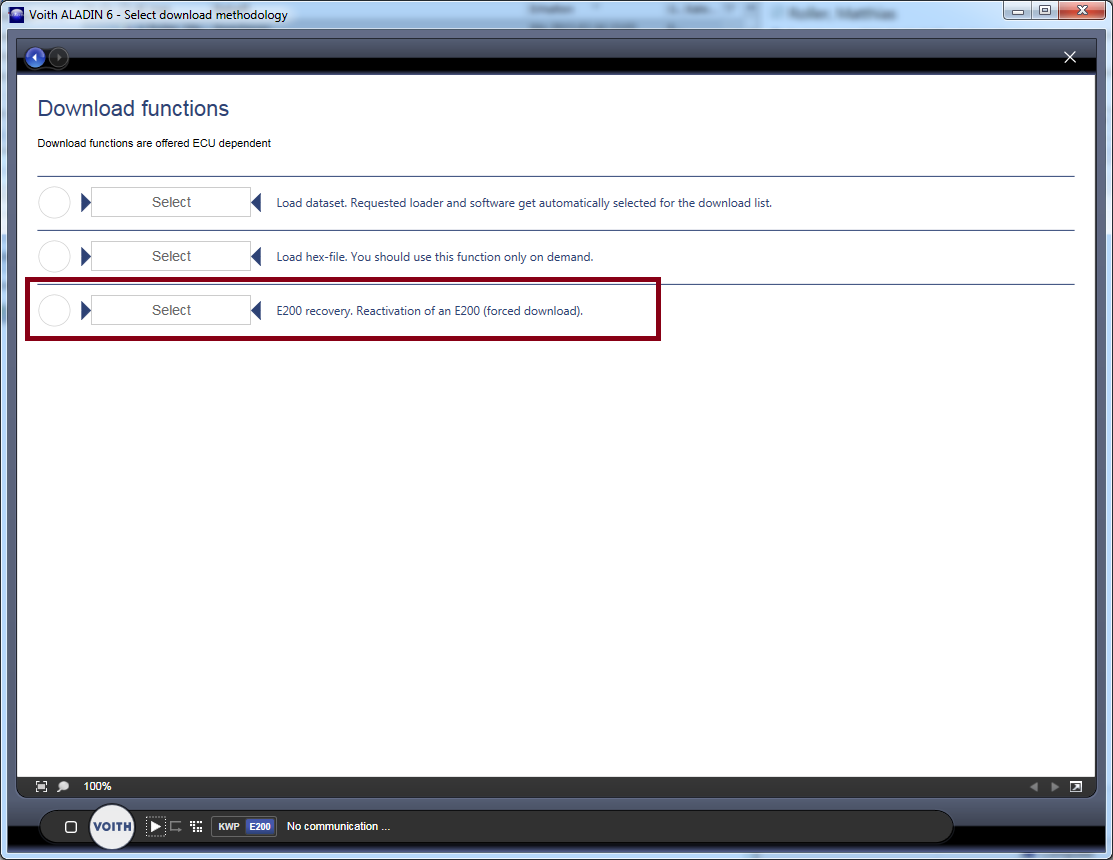Minimize the Voith ALADIN 6 window
The image size is (1113, 860).
(x=1017, y=11)
